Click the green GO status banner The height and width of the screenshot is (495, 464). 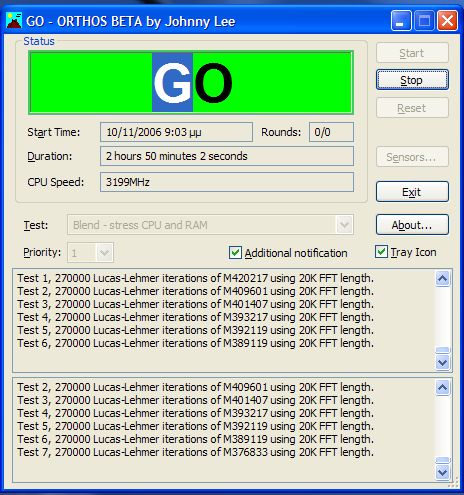[x=191, y=82]
